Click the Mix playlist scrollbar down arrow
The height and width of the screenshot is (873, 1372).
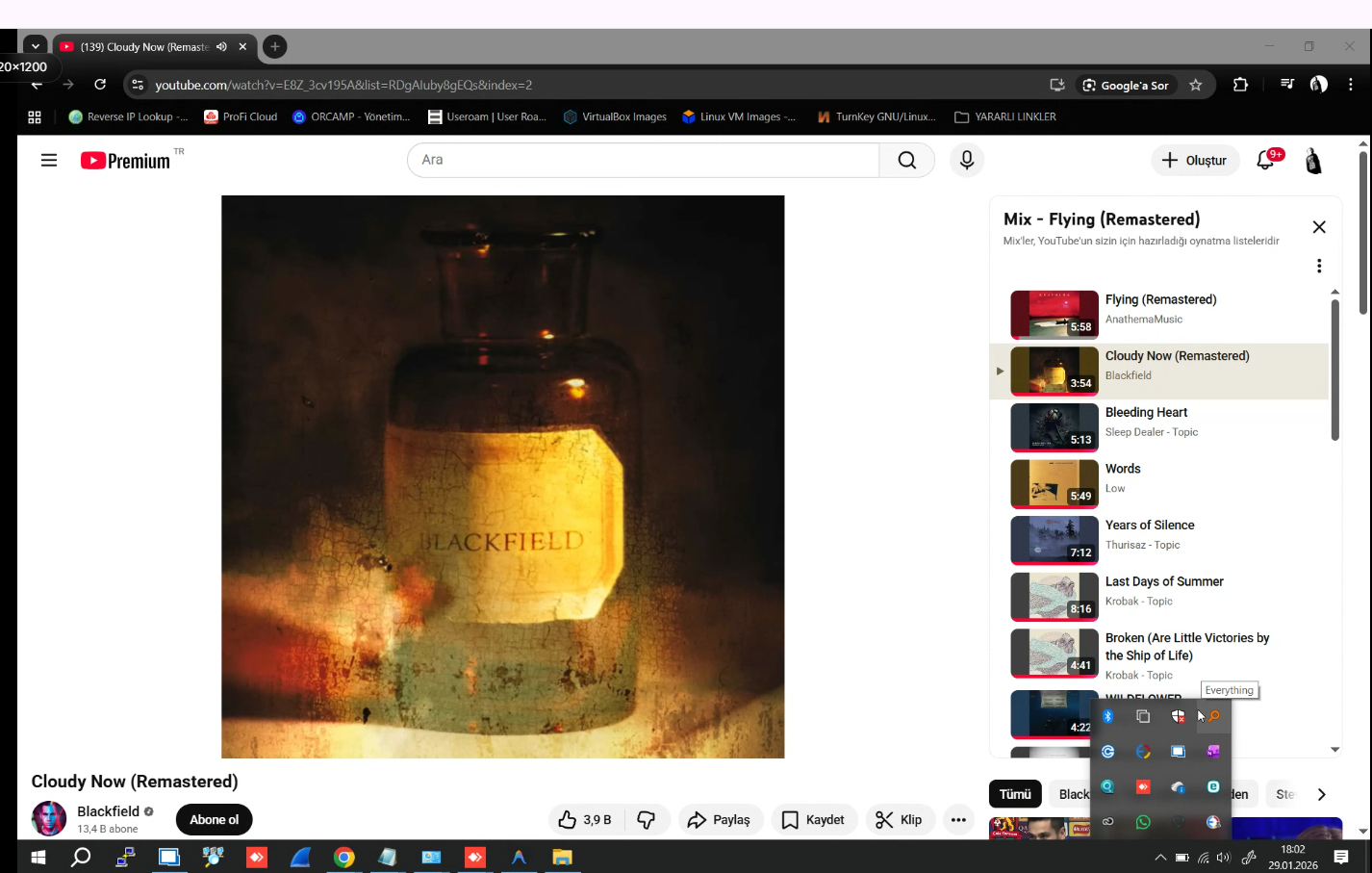(x=1334, y=749)
